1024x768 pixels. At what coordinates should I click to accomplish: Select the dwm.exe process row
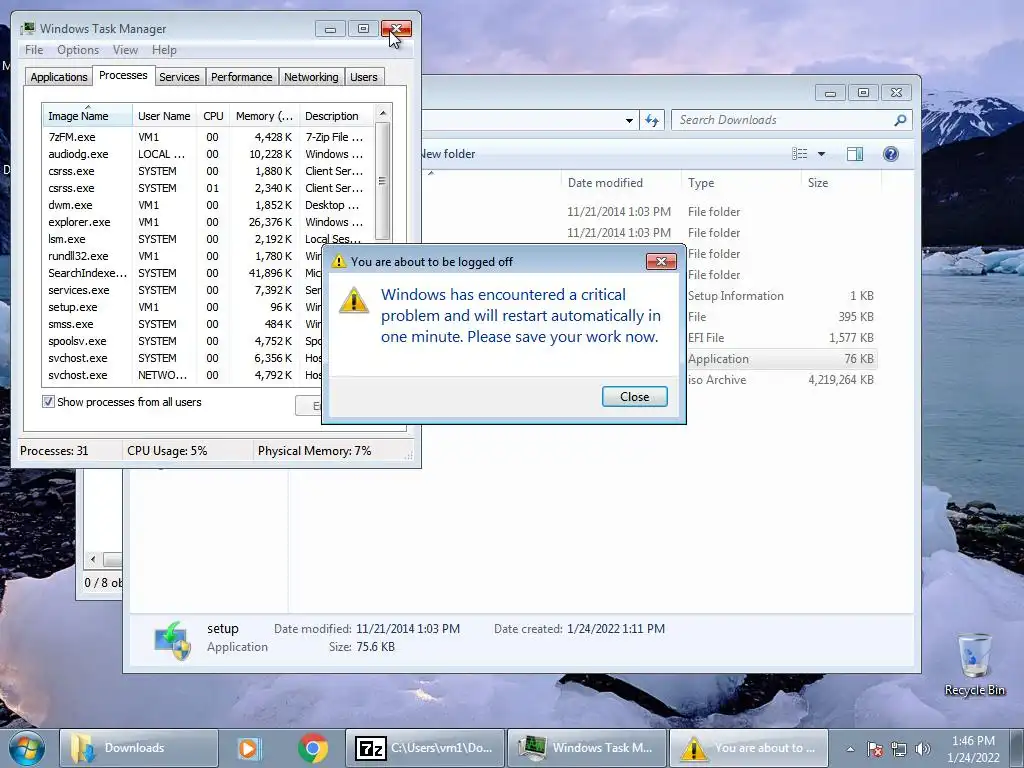point(208,205)
